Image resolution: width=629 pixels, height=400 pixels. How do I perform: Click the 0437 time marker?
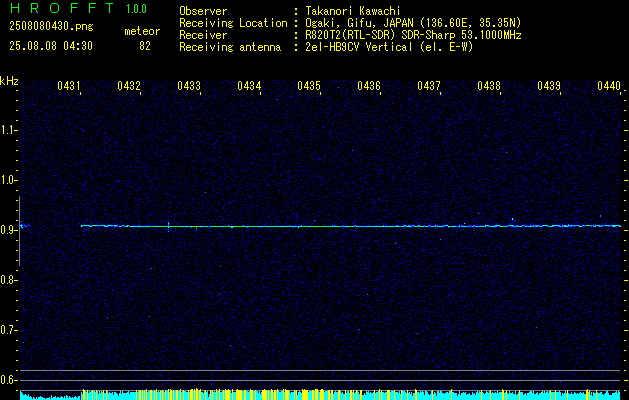pos(429,86)
